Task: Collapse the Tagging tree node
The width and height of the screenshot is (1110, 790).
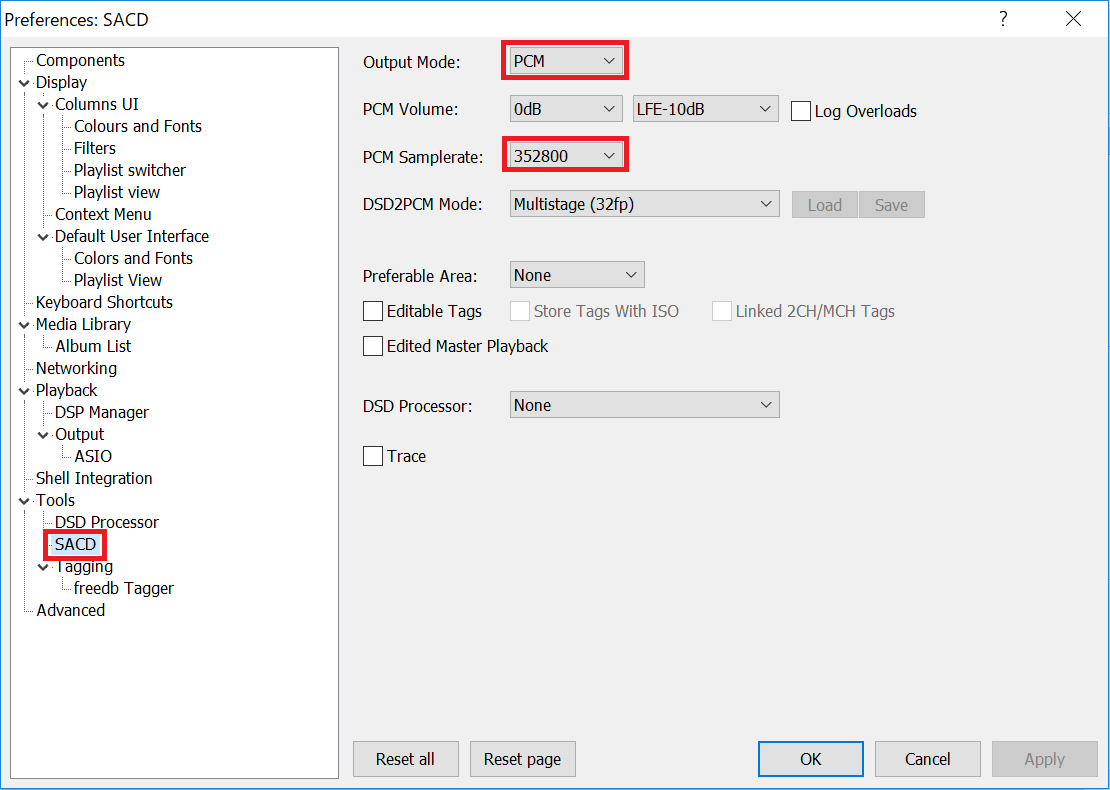Action: point(44,567)
